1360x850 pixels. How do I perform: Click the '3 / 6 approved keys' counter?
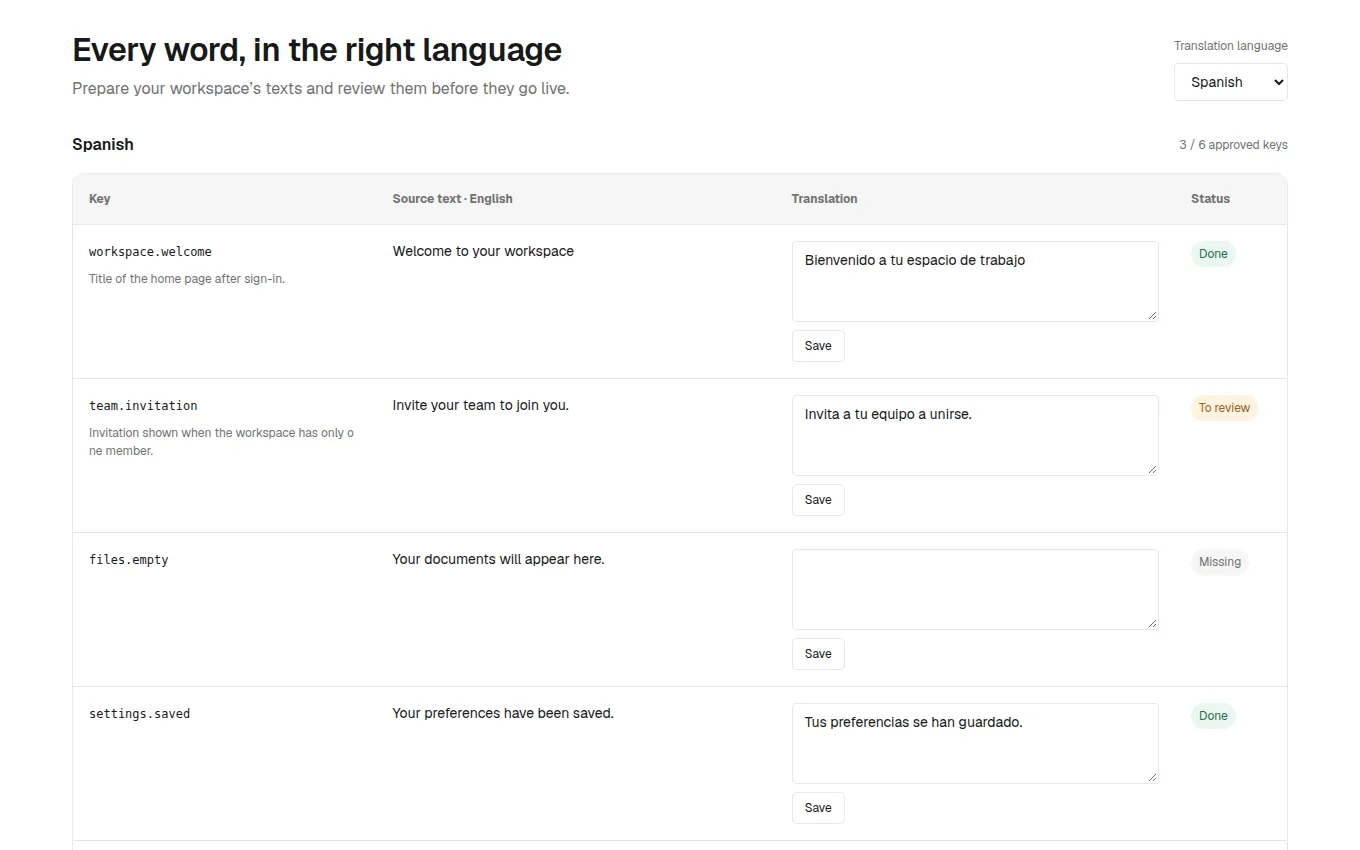tap(1233, 145)
